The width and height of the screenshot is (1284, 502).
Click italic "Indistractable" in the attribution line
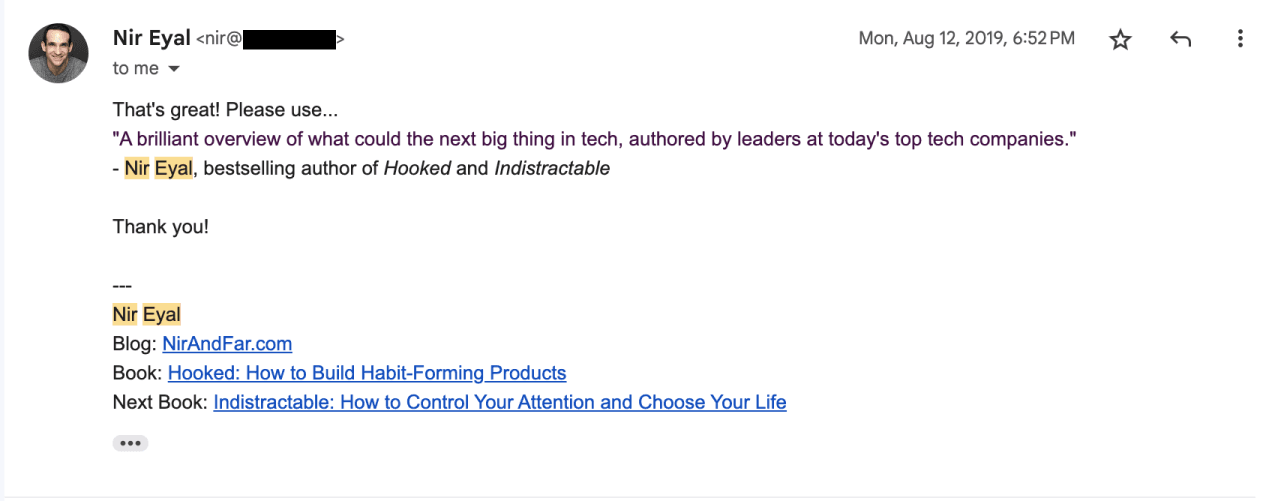pyautogui.click(x=552, y=168)
